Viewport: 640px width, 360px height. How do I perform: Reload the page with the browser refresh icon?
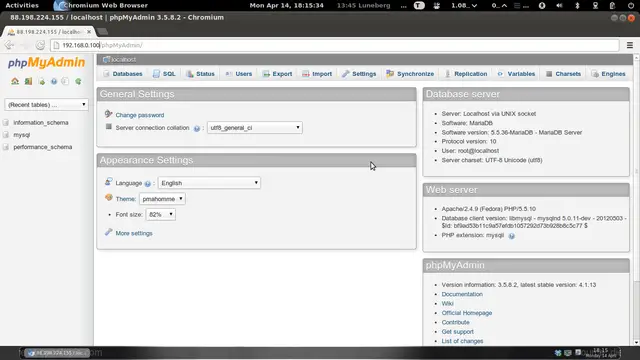pos(40,45)
